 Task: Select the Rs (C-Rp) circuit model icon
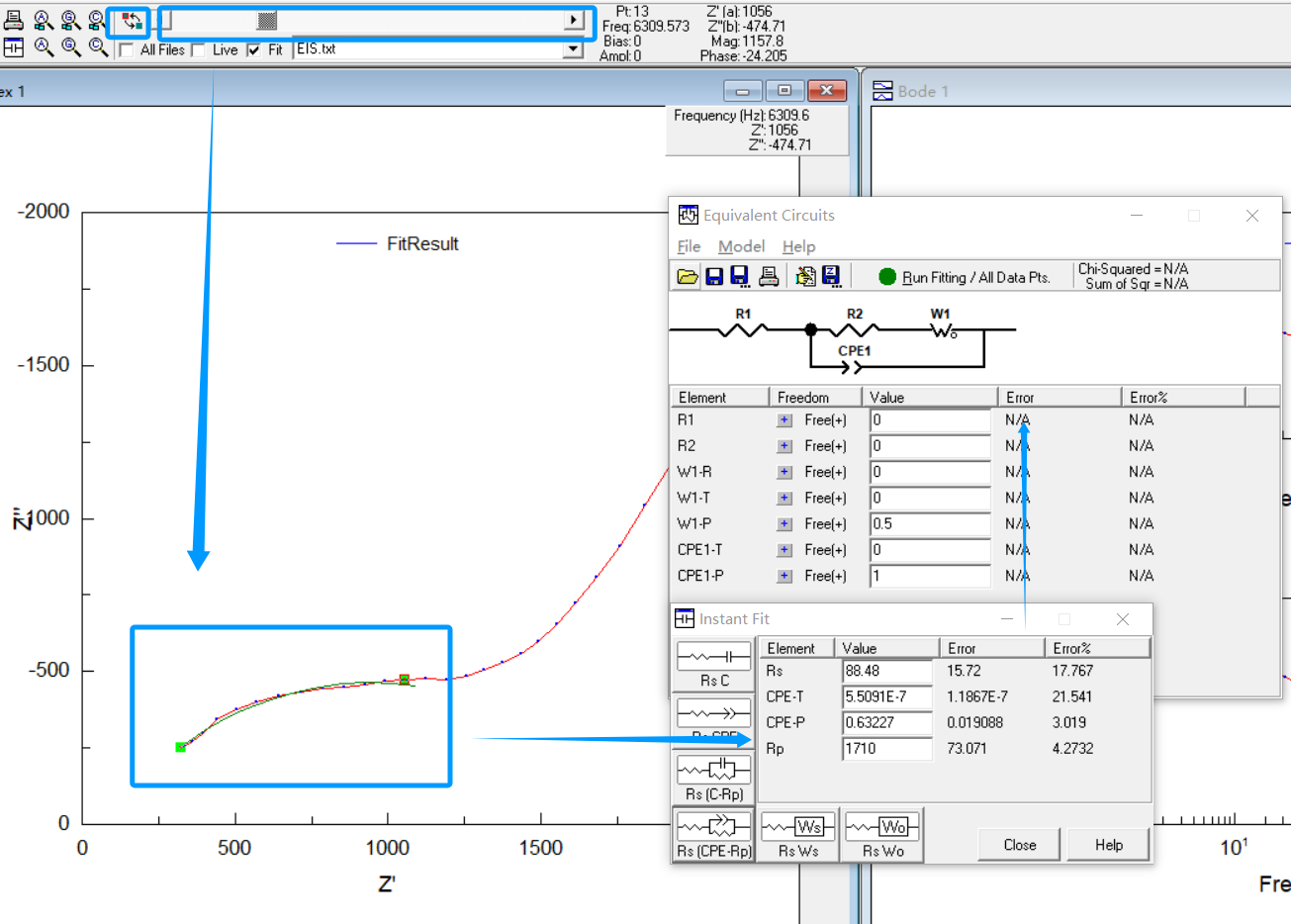[713, 777]
